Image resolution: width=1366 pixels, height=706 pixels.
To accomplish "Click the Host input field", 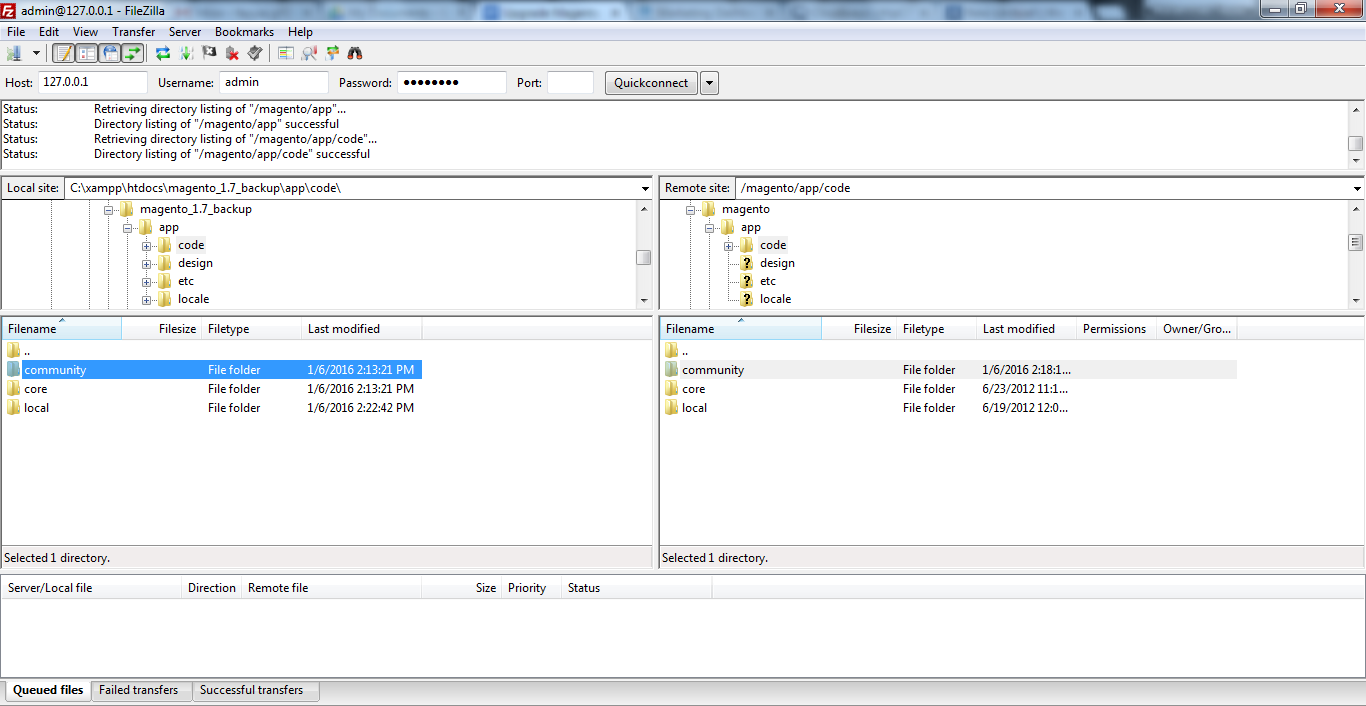I will pos(93,82).
